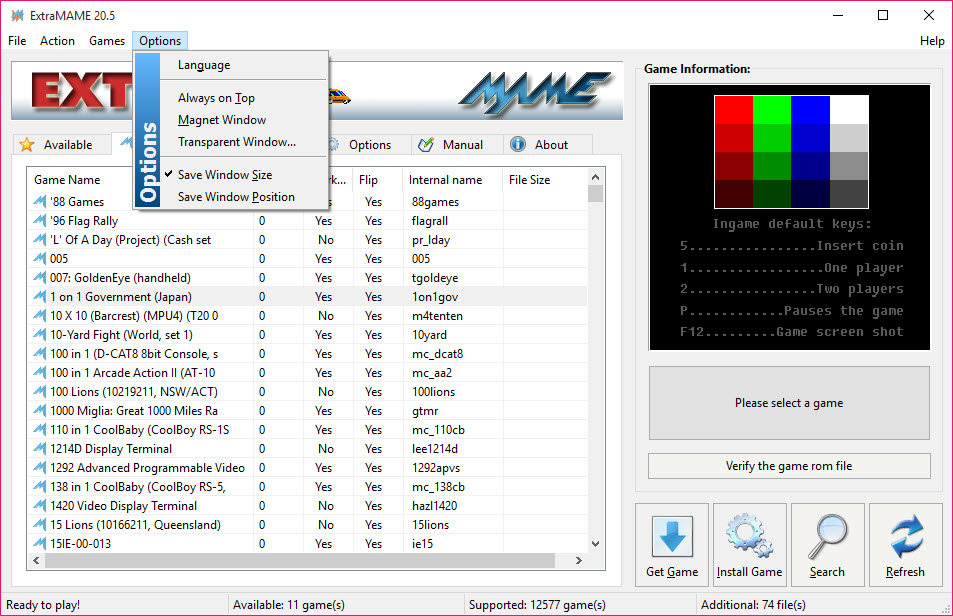
Task: Sort by the Flip column header
Action: pos(377,180)
